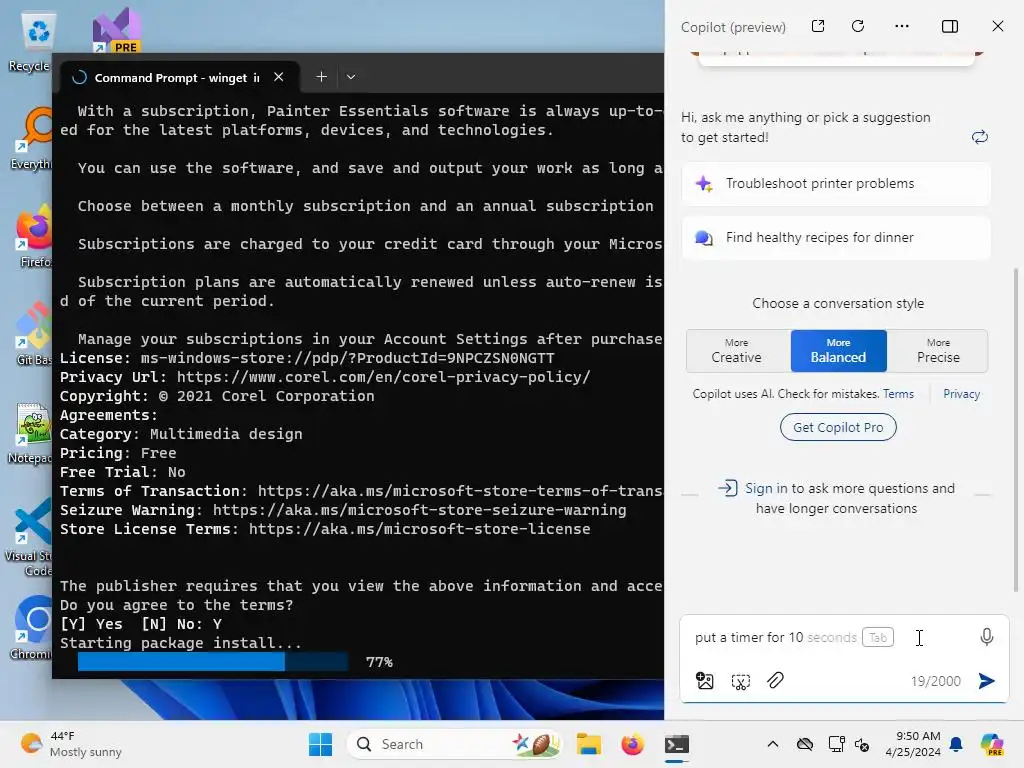Open the notifications bell icon
Viewport: 1024px width, 768px height.
pos(956,744)
